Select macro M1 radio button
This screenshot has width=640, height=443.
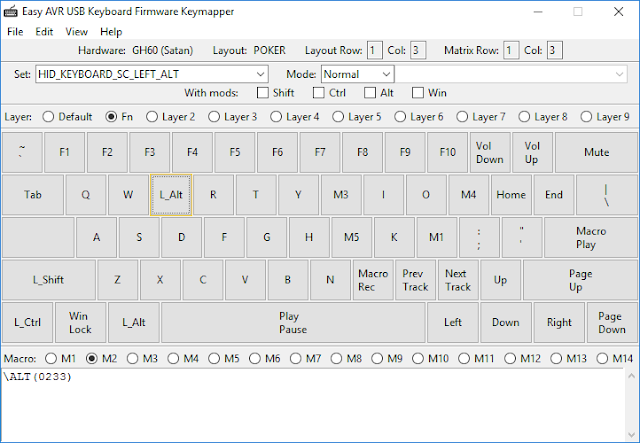[51, 358]
